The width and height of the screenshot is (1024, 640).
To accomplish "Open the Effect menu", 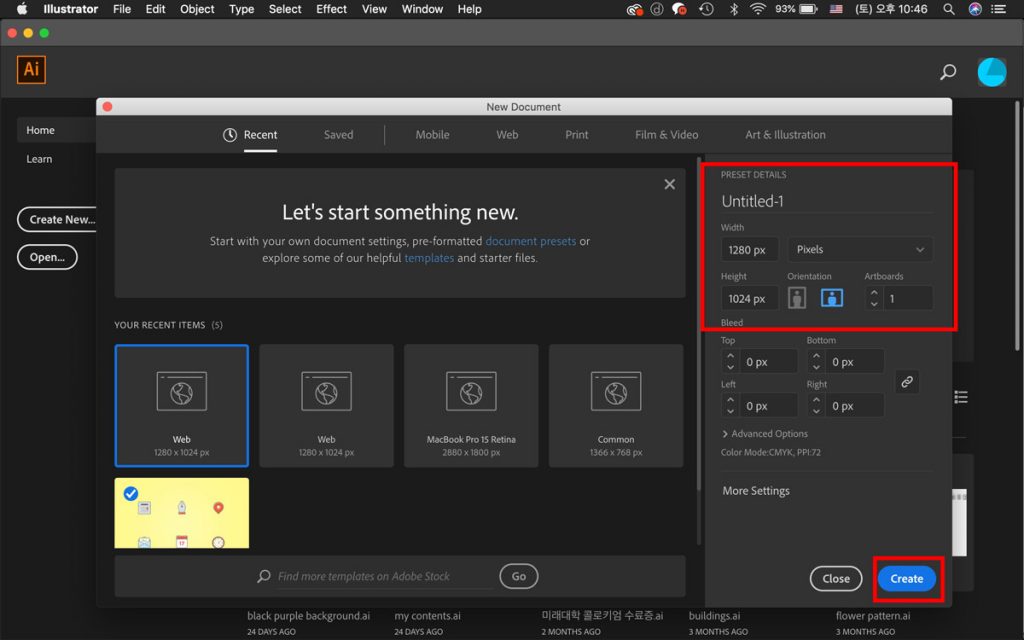I will 331,9.
